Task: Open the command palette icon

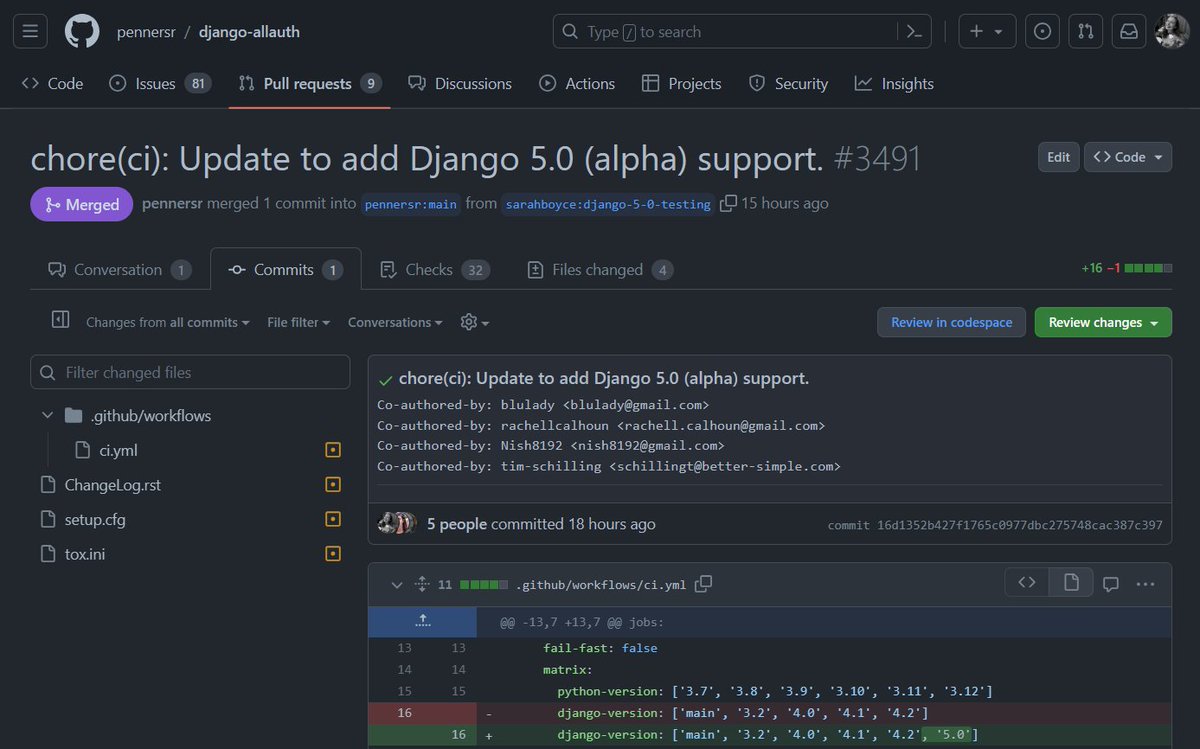Action: pyautogui.click(x=913, y=31)
